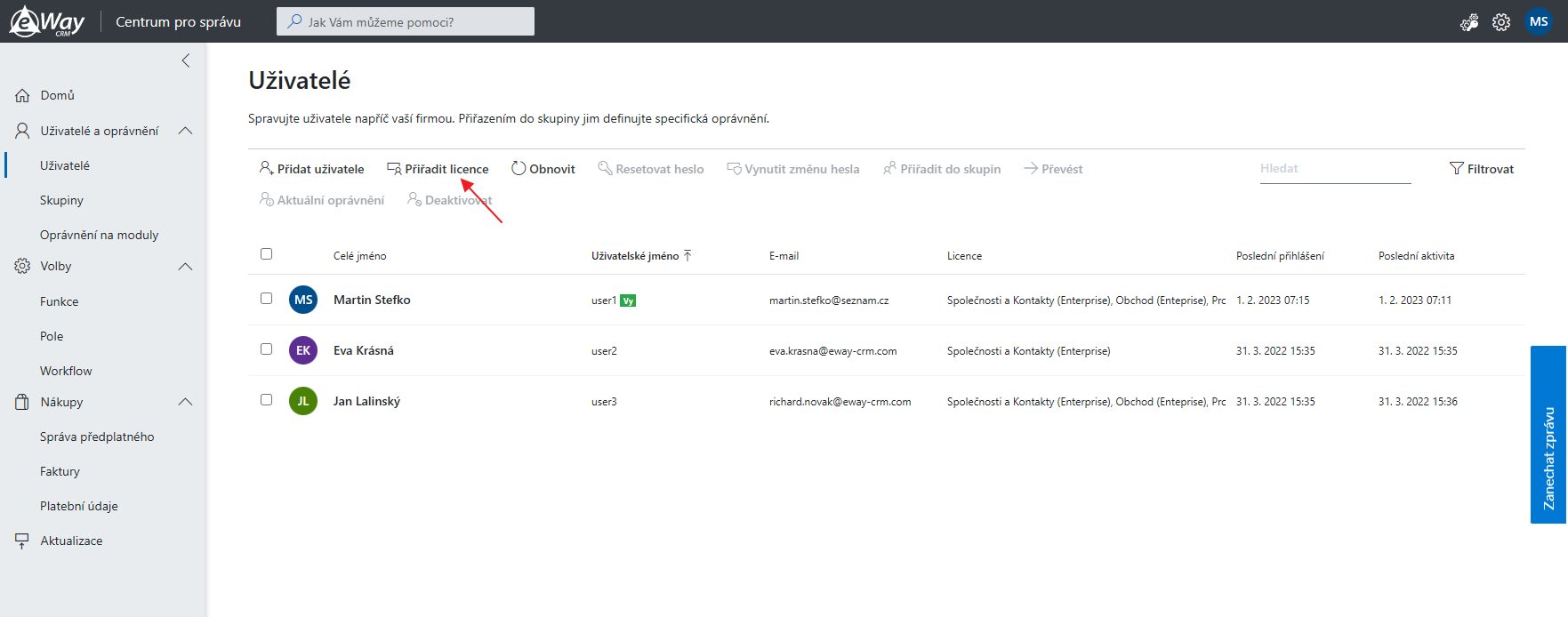Open the icon left of settings gear
The height and width of the screenshot is (617, 1568).
[x=1469, y=22]
